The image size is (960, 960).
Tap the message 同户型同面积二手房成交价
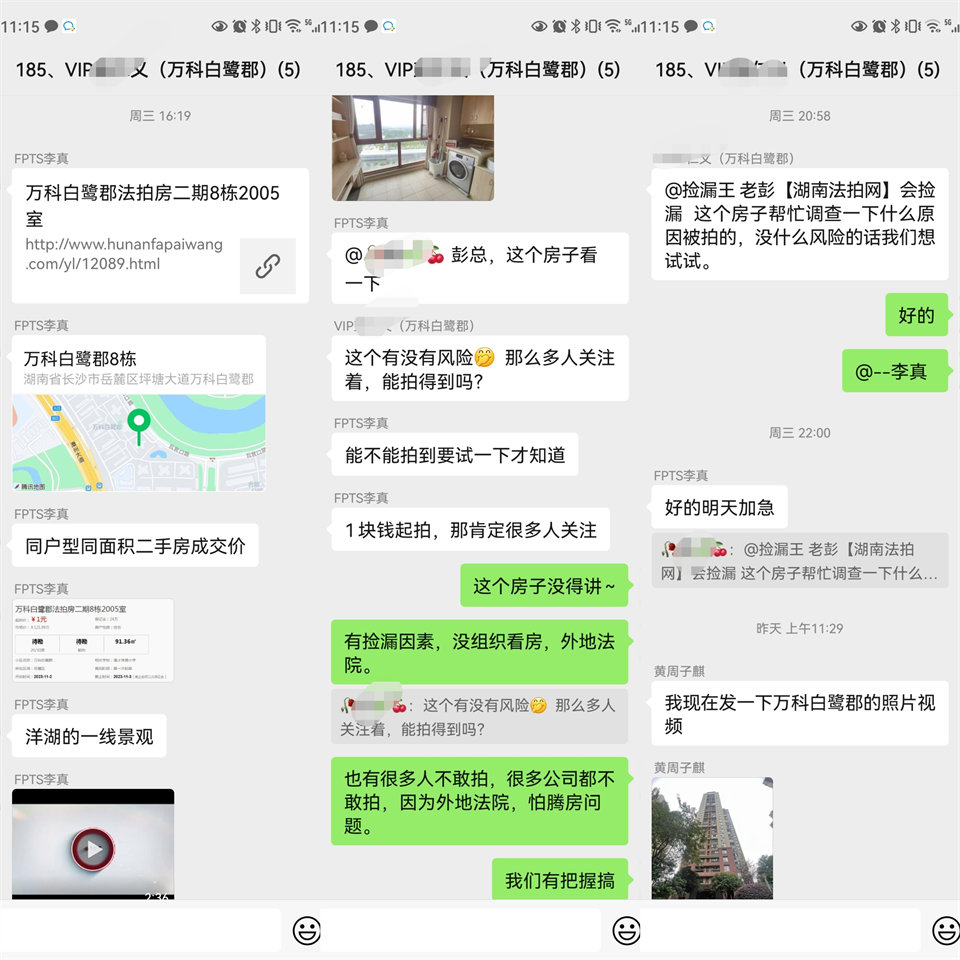[135, 546]
